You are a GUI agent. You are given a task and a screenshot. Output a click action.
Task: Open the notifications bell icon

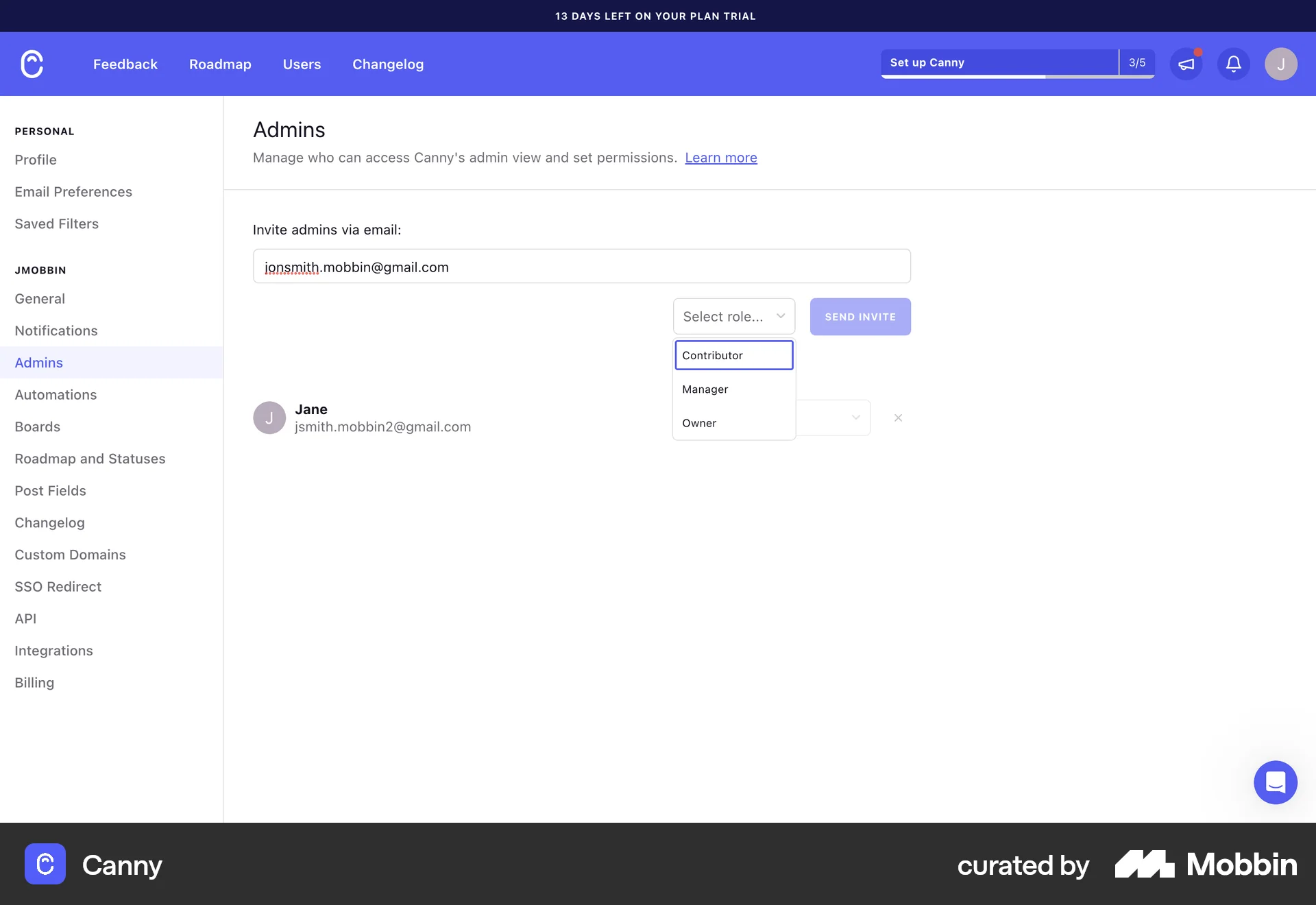1233,64
